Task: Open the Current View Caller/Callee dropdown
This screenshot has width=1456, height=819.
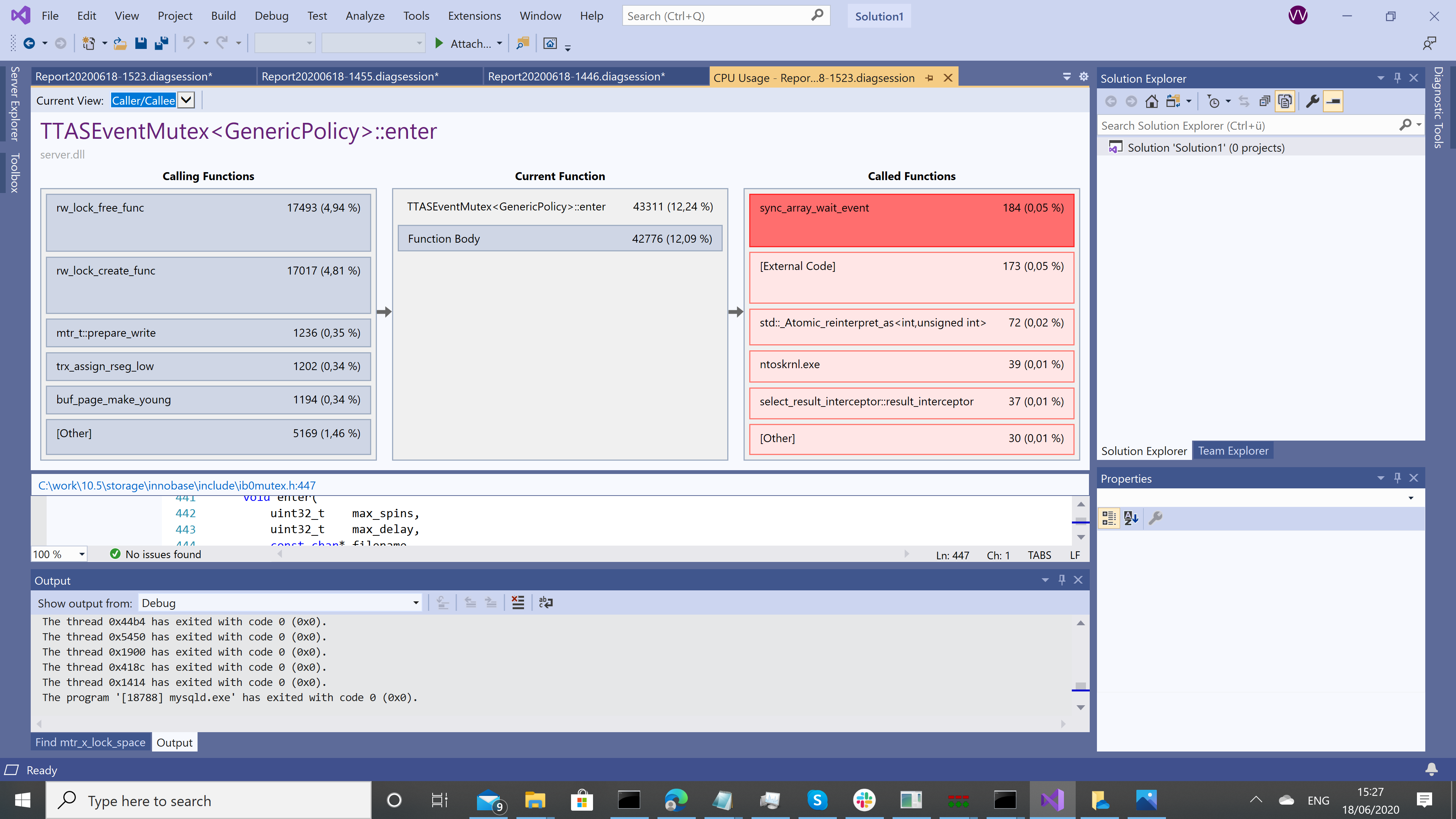Action: (x=186, y=100)
